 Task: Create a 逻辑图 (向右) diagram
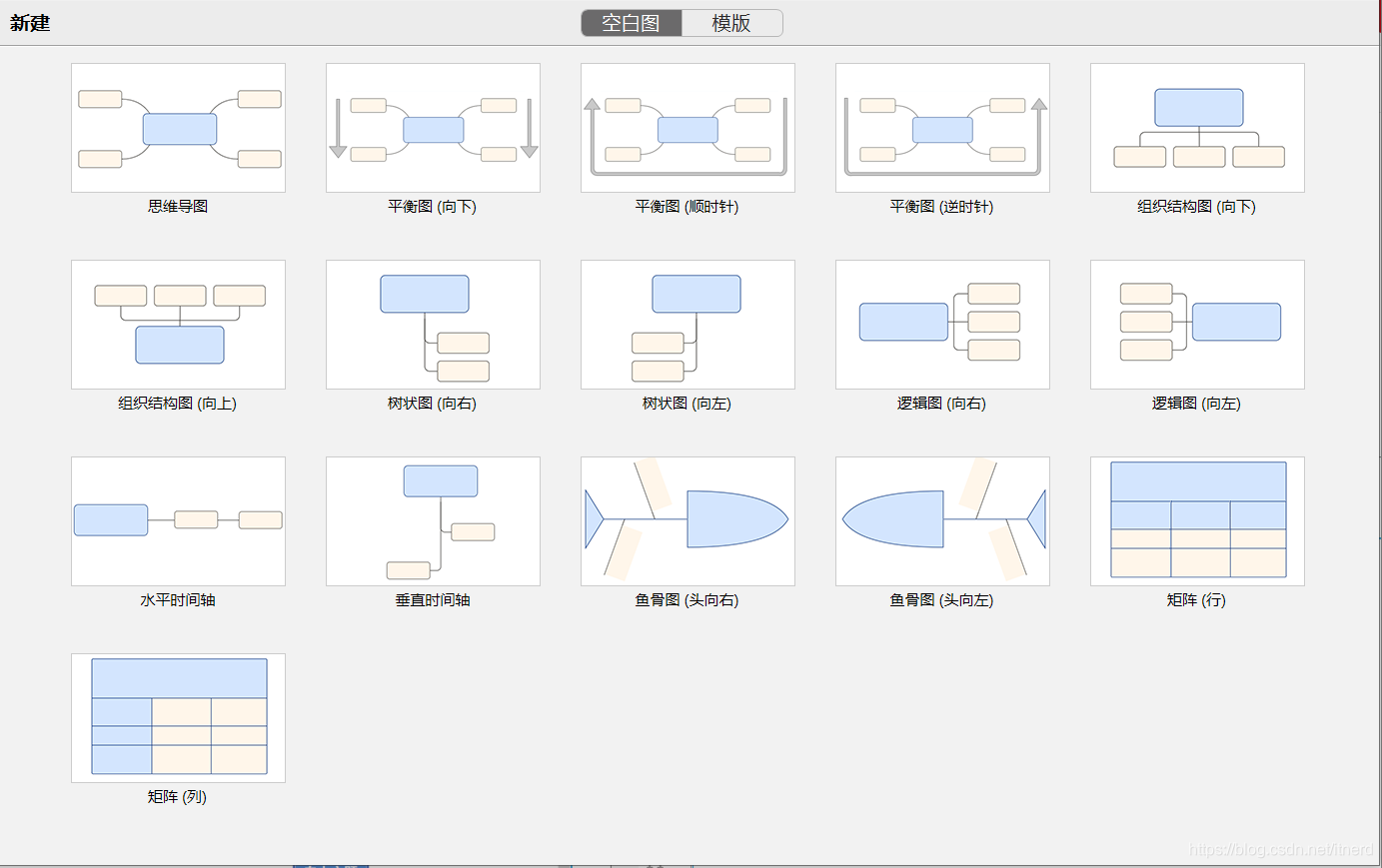coord(942,324)
